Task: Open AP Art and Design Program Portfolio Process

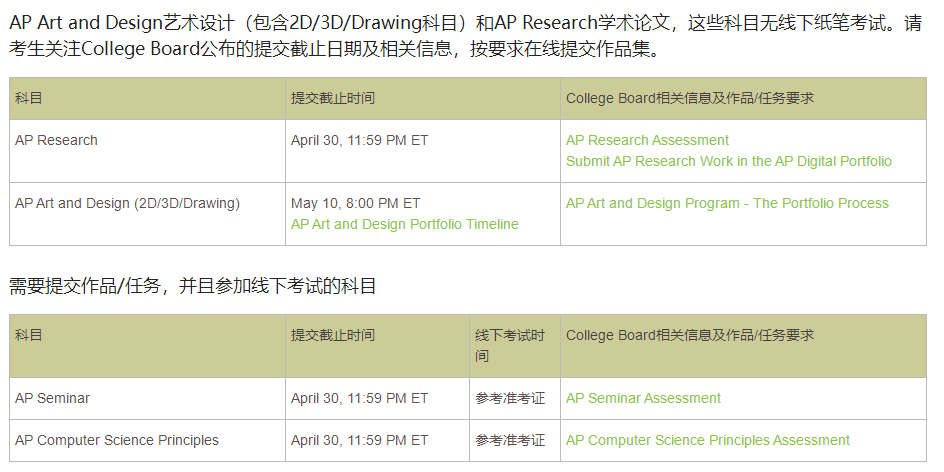Action: click(727, 203)
